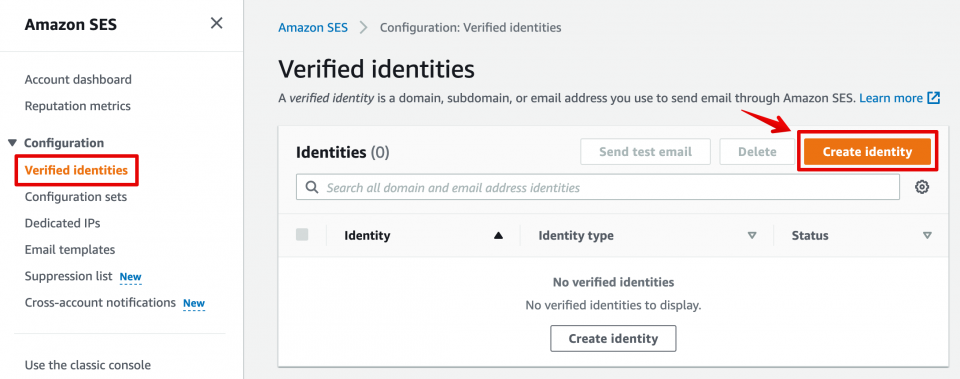Focus the identities search field
960x379 pixels.
point(598,187)
